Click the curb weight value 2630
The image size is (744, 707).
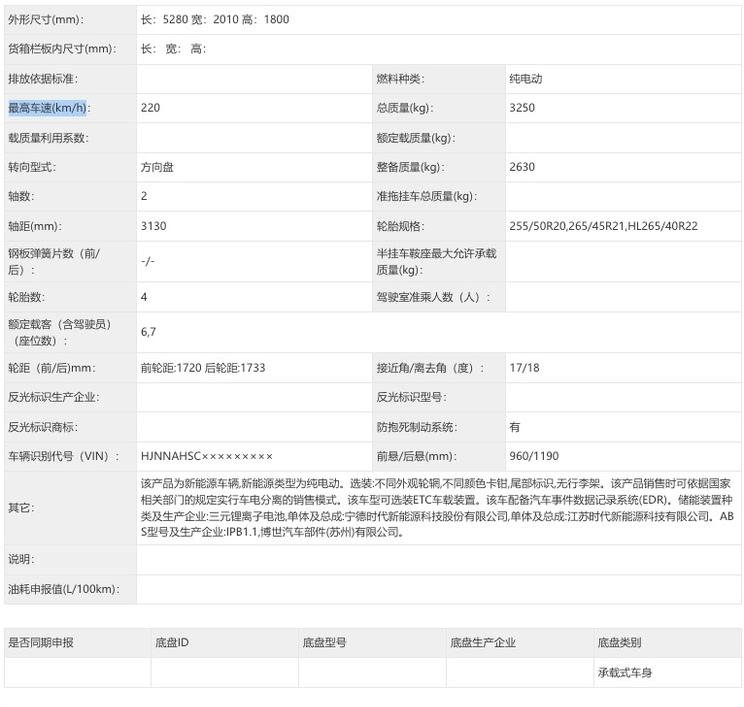coord(522,167)
